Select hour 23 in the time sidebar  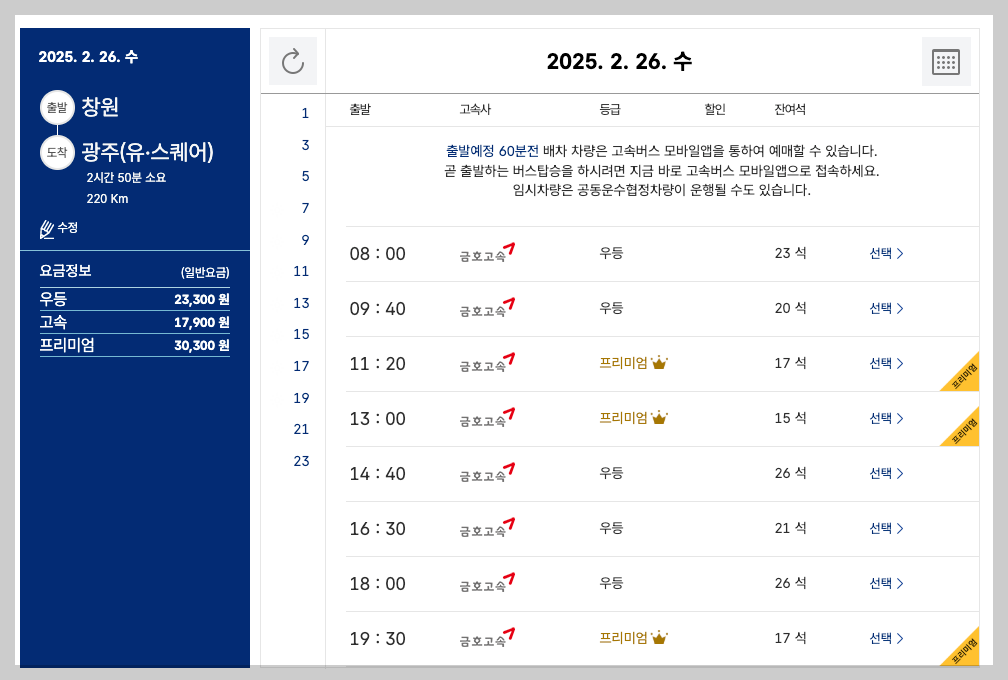pyautogui.click(x=306, y=461)
